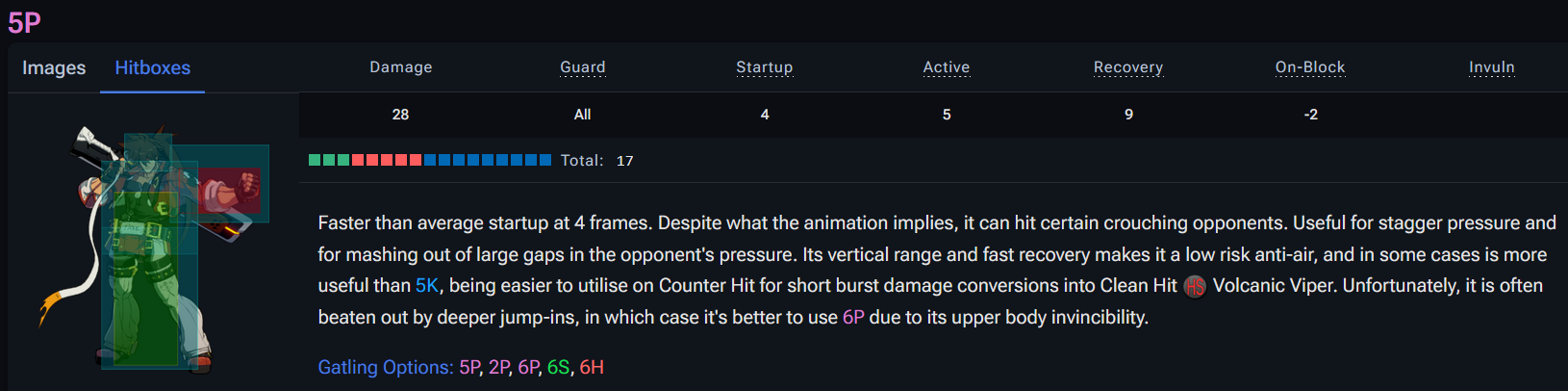Image resolution: width=1568 pixels, height=391 pixels.
Task: Click the HS button icon before Volcanic Viper
Action: tap(1194, 287)
